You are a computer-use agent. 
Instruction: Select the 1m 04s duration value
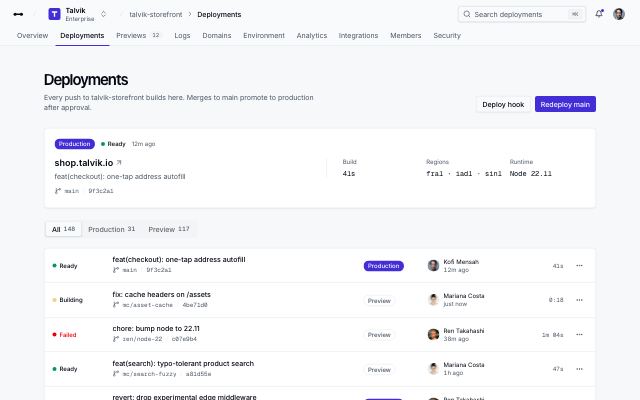point(552,335)
